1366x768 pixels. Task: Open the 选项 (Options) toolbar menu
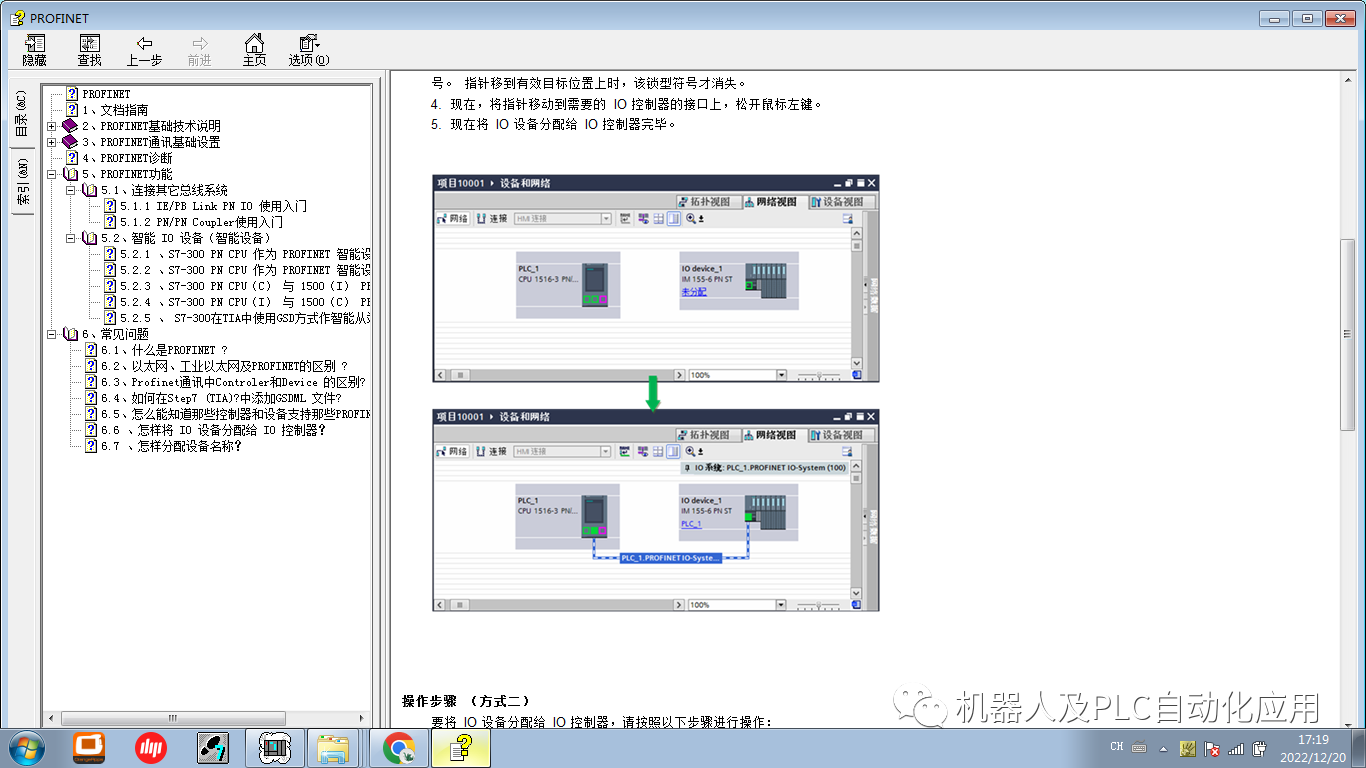tap(309, 50)
